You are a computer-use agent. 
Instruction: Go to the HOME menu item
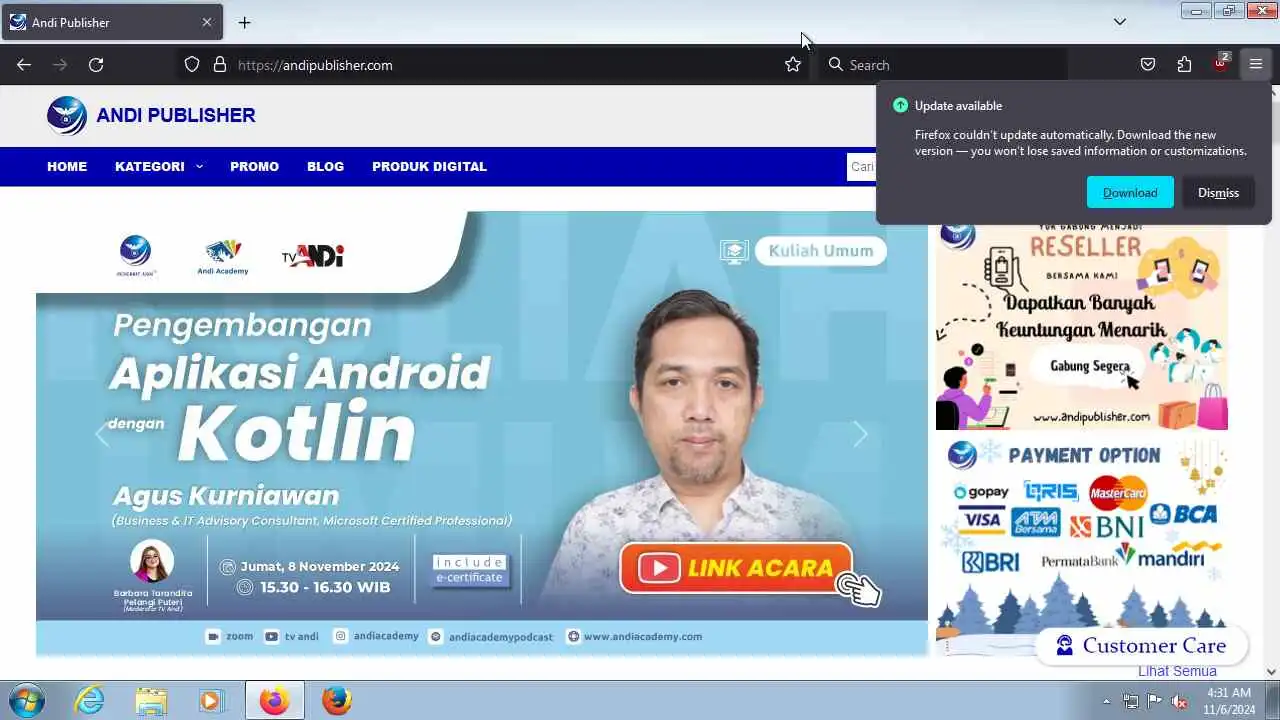coord(67,166)
